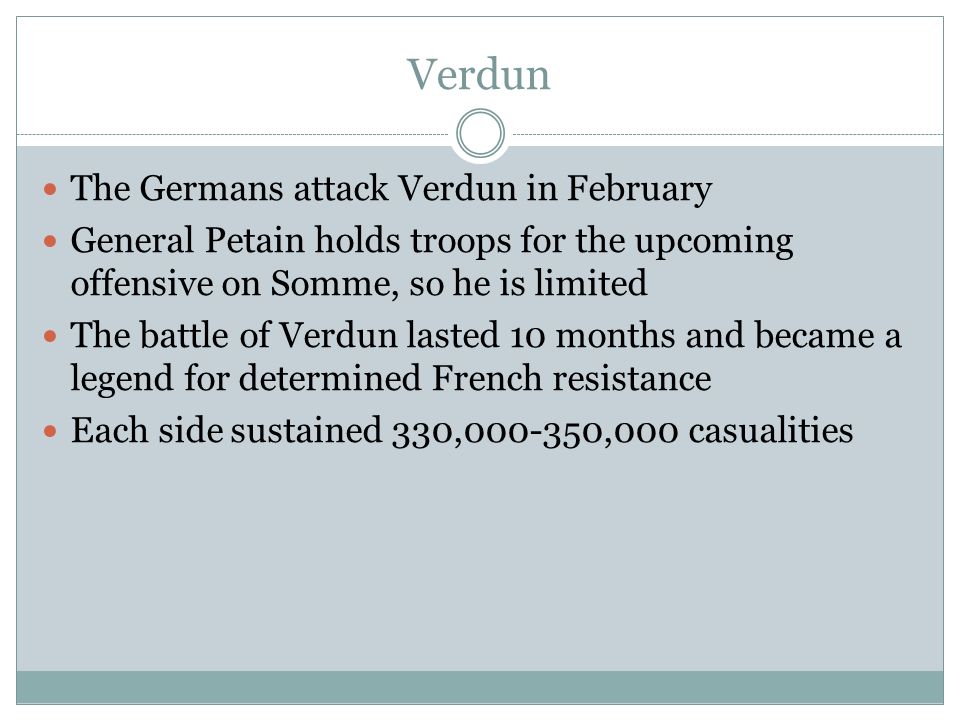Click the figure '330,000-350,000'
960x720 pixels.
click(535, 432)
